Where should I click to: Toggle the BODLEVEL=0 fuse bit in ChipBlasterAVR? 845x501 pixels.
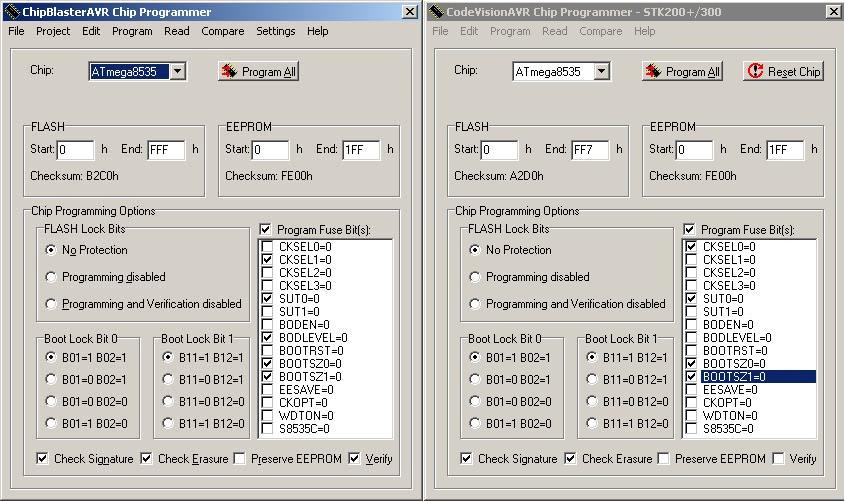tap(267, 338)
